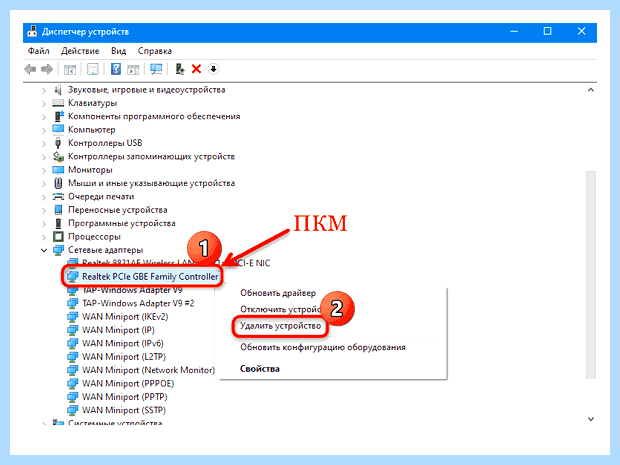
Task: Expand the Переносные устройства node
Action: [44, 210]
